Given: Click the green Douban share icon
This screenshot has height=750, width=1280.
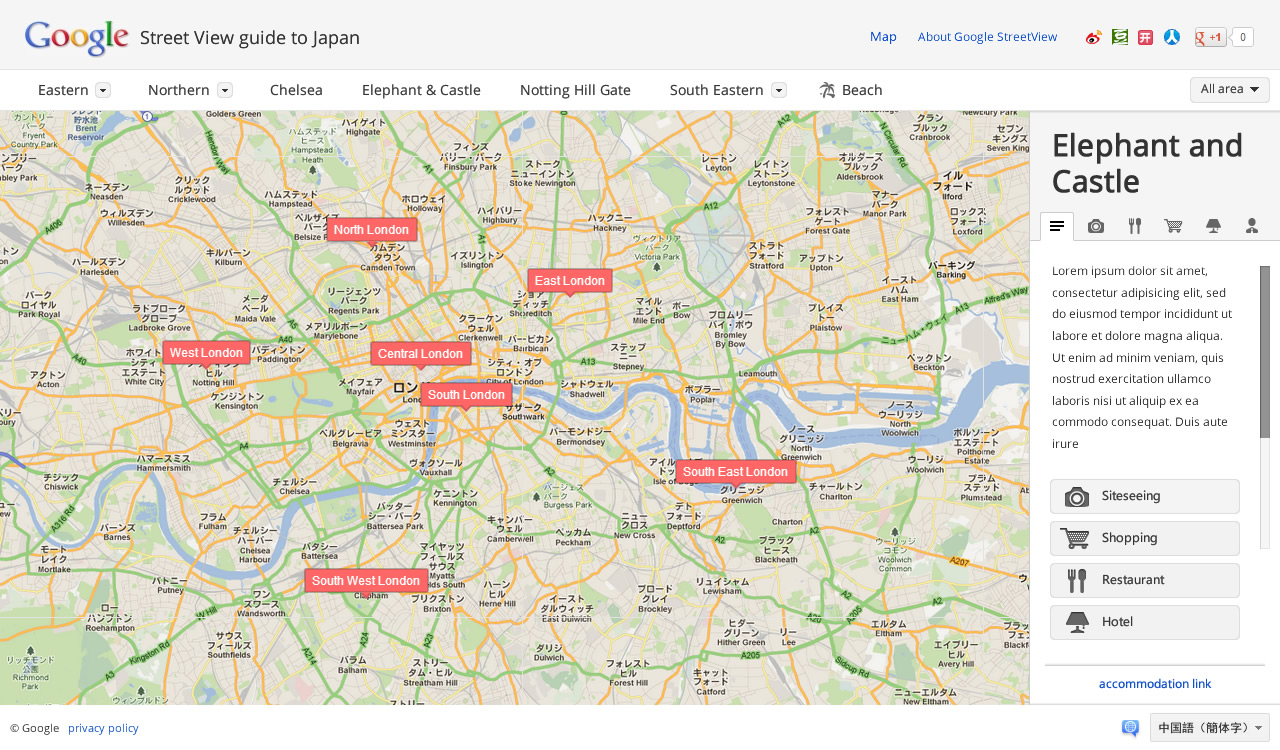Looking at the screenshot, I should [x=1120, y=37].
